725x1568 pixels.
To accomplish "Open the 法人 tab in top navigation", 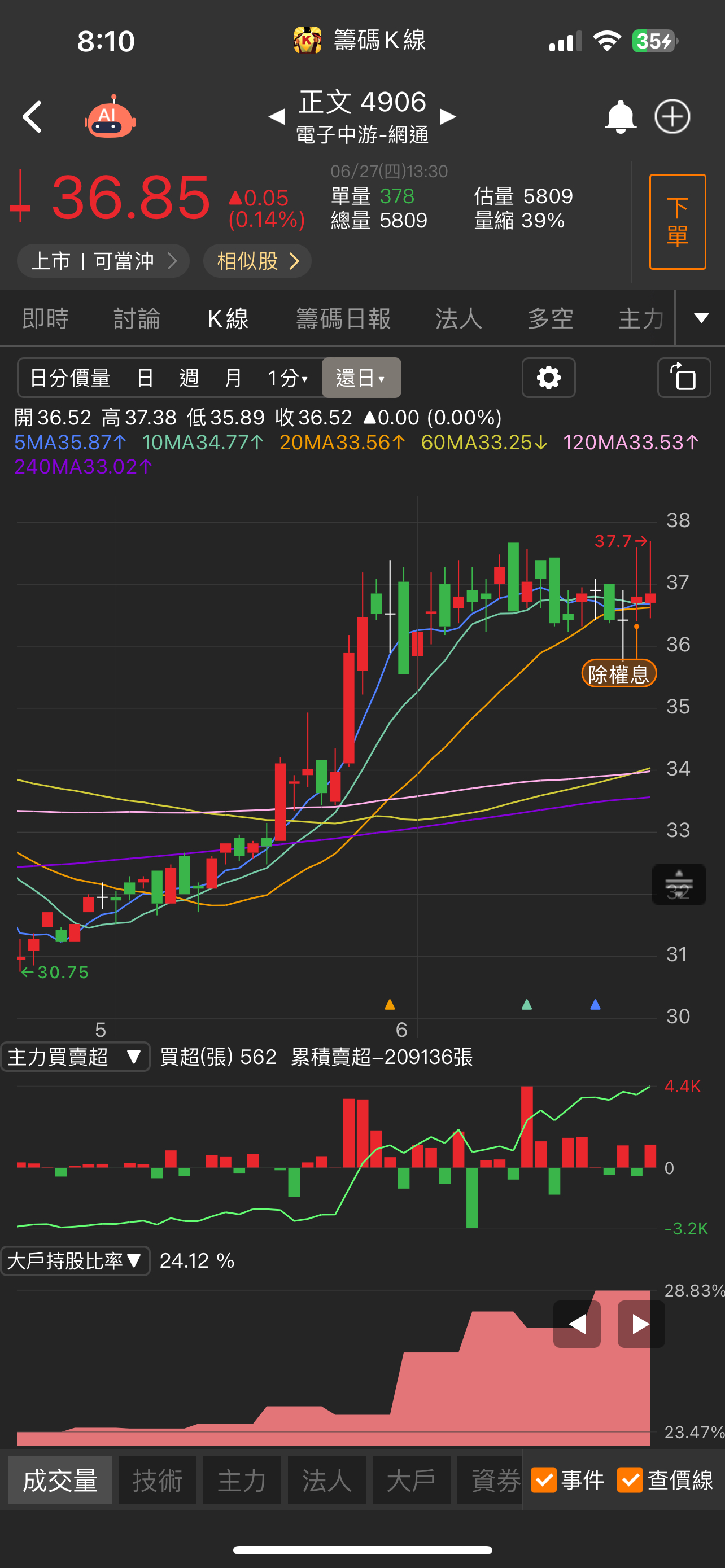I will pos(458,319).
